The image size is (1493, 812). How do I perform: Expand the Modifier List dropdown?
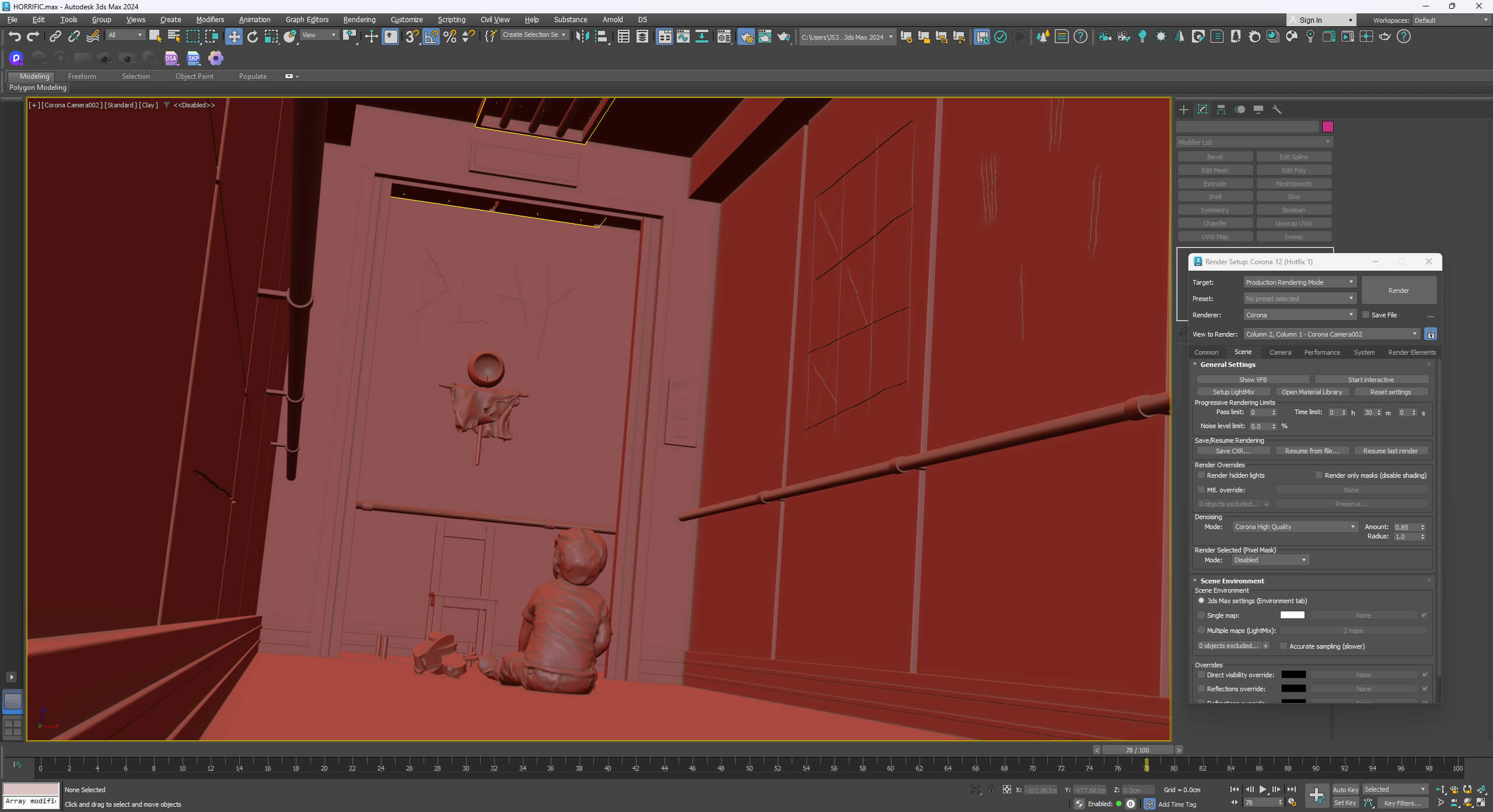[1254, 142]
